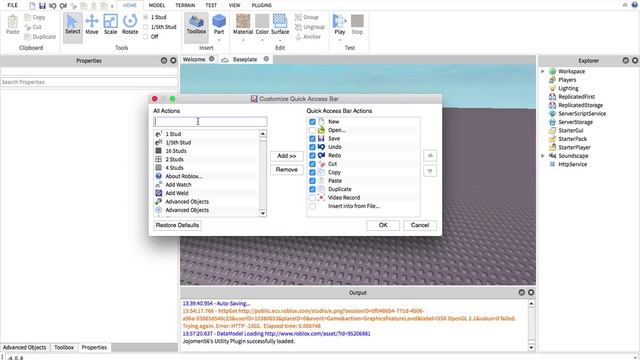The height and width of the screenshot is (360, 640).
Task: Enable the Video Record action checkbox
Action: coord(312,198)
